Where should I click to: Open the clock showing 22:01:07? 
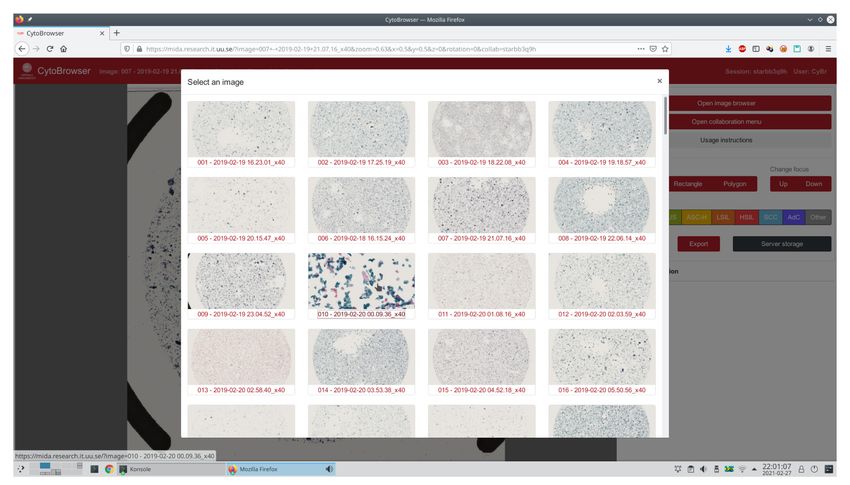point(776,469)
